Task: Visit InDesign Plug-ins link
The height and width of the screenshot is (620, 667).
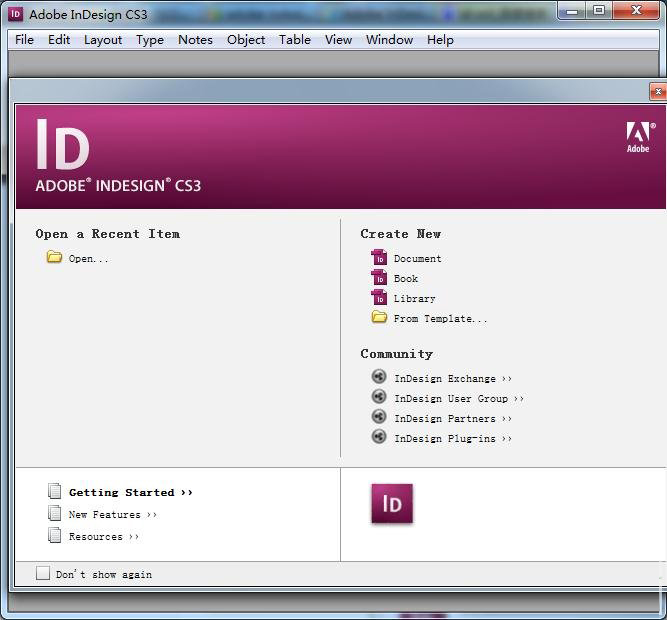Action: [453, 438]
